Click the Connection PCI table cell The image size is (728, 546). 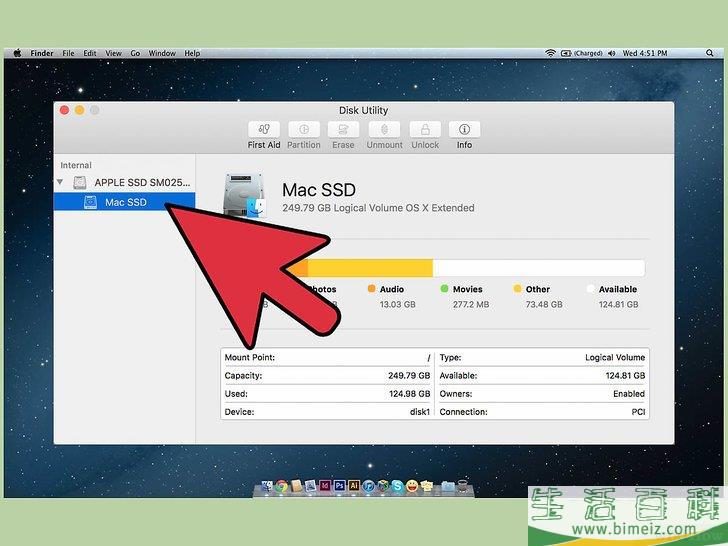click(x=542, y=411)
